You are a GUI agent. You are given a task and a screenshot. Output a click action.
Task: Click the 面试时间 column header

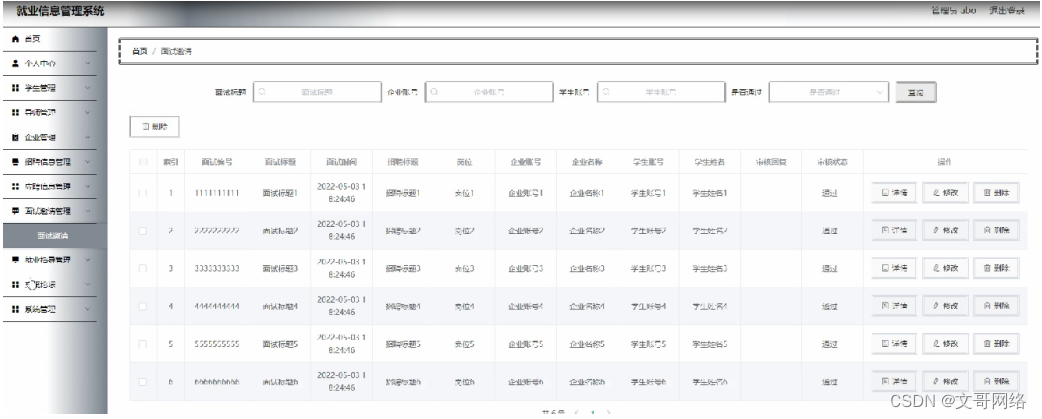tap(342, 161)
